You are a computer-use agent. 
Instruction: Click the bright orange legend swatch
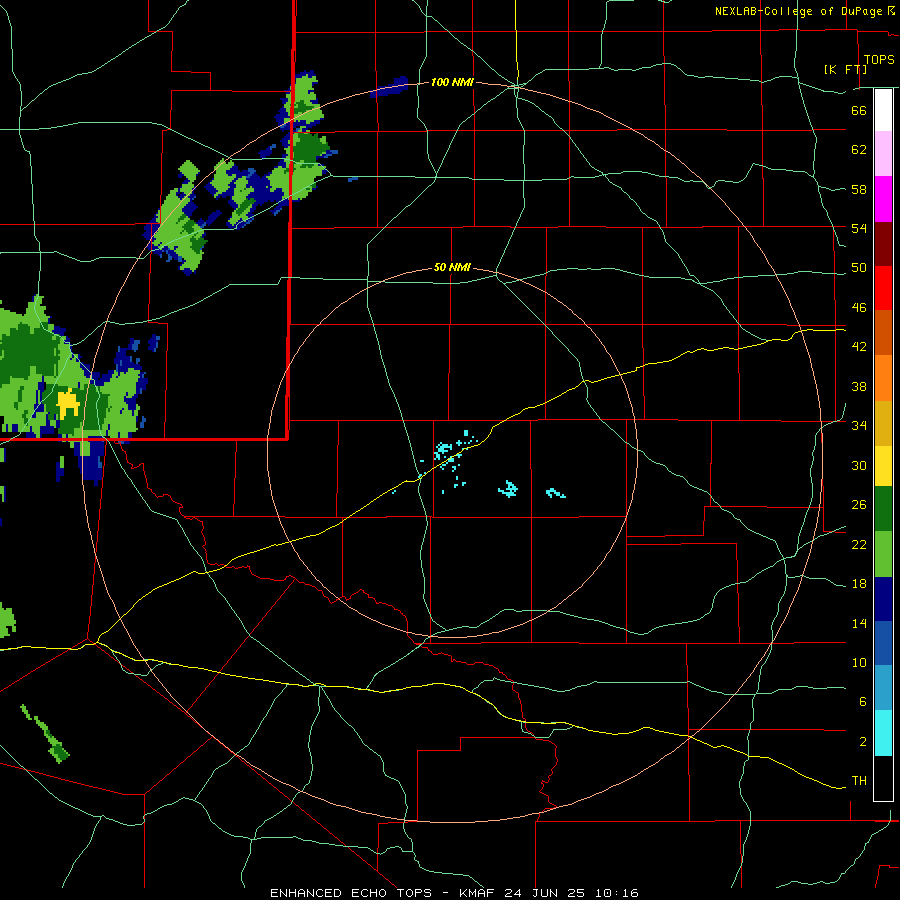pyautogui.click(x=883, y=378)
